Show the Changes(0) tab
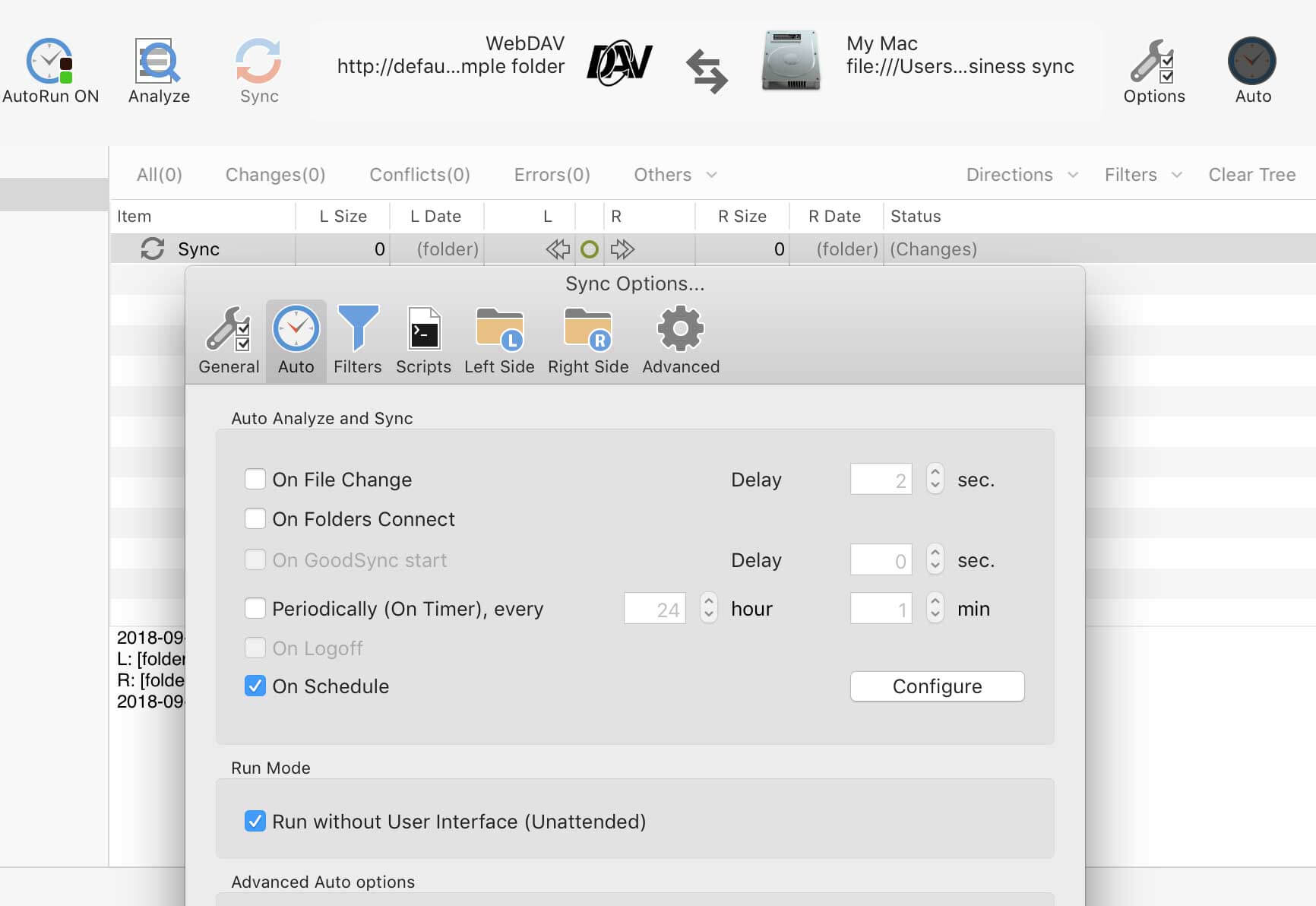 click(x=275, y=175)
